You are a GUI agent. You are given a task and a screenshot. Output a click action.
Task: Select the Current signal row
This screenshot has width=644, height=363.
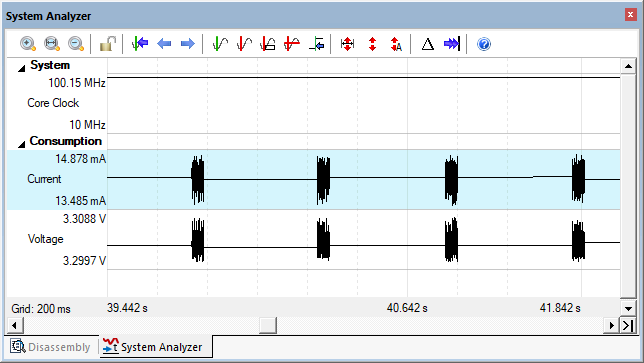313,179
